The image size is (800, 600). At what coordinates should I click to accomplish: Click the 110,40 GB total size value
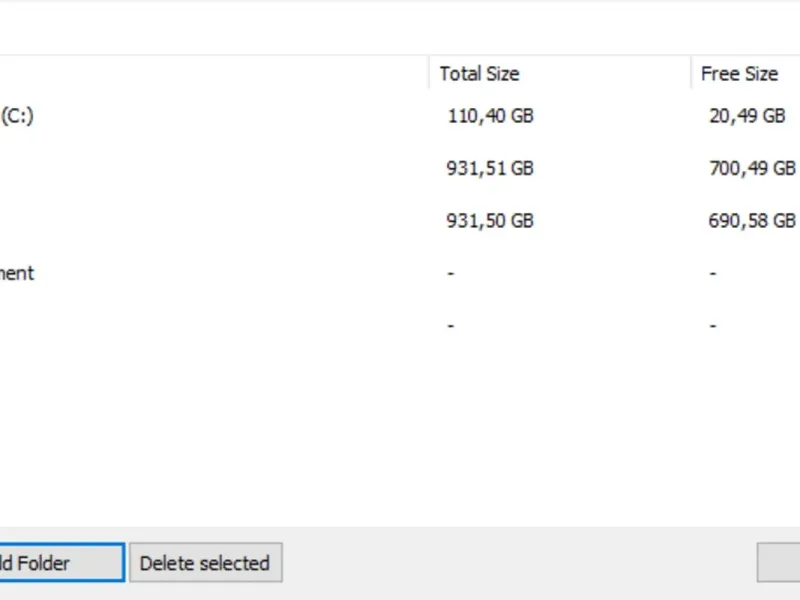pyautogui.click(x=490, y=116)
